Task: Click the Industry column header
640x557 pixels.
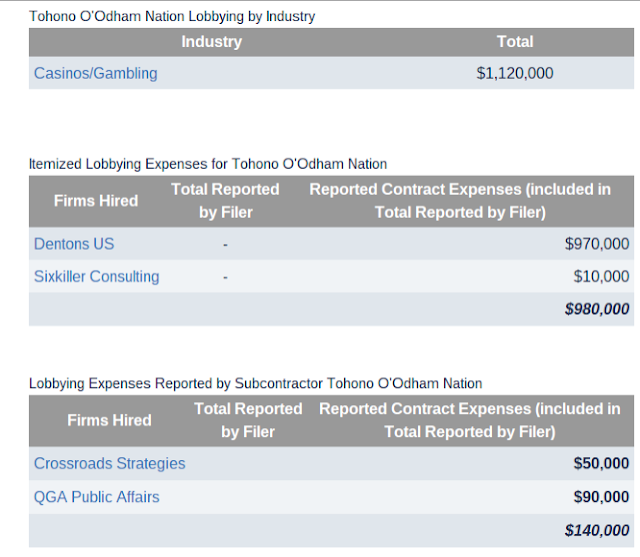Action: (x=211, y=42)
